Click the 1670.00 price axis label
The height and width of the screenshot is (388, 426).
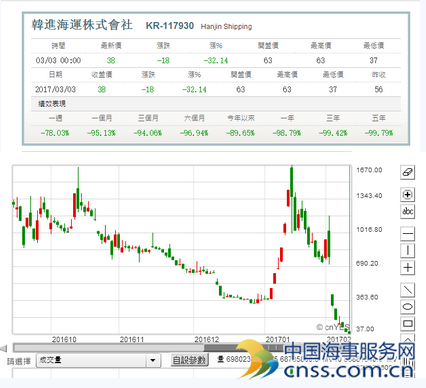369,170
